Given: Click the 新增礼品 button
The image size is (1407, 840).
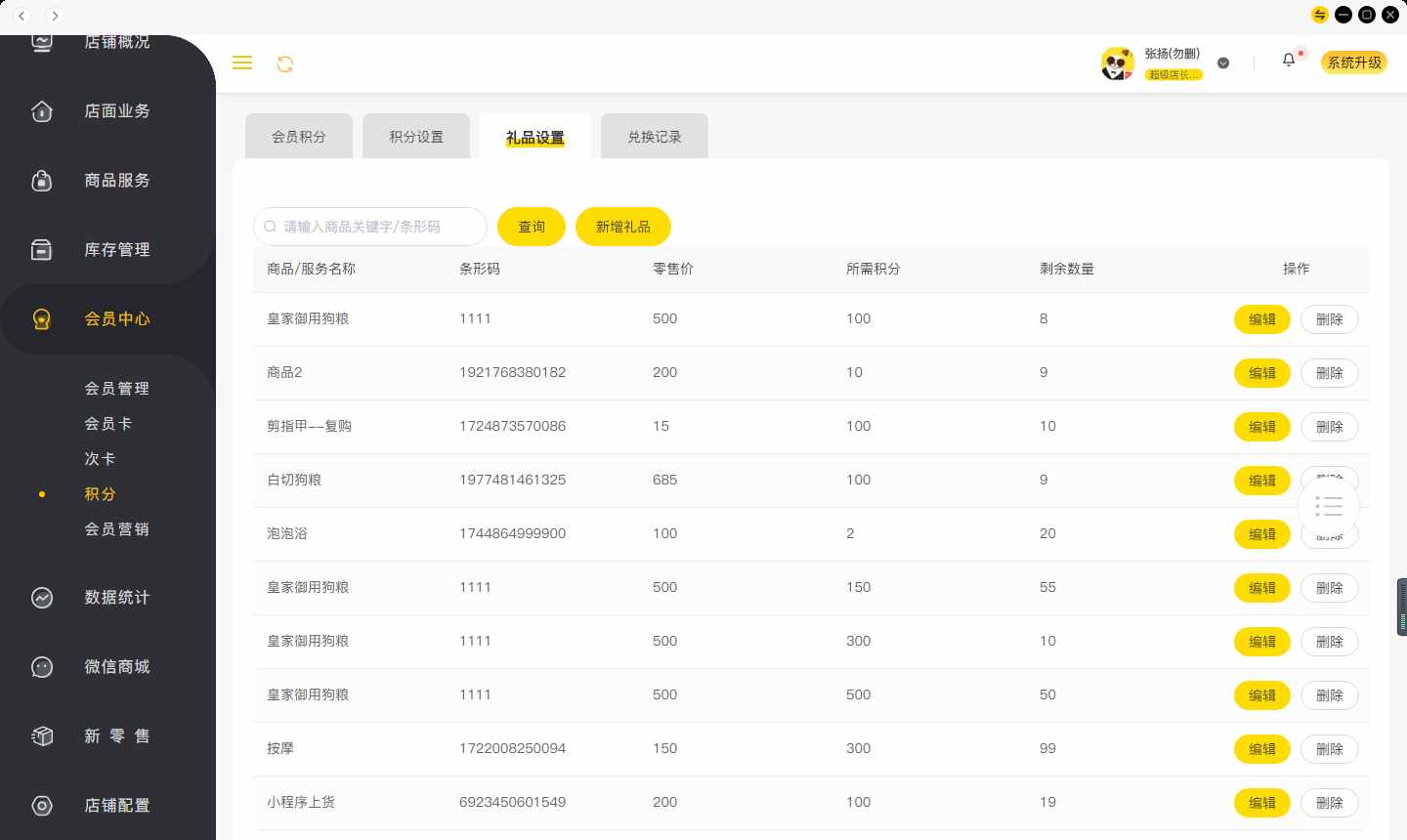Looking at the screenshot, I should (x=623, y=227).
